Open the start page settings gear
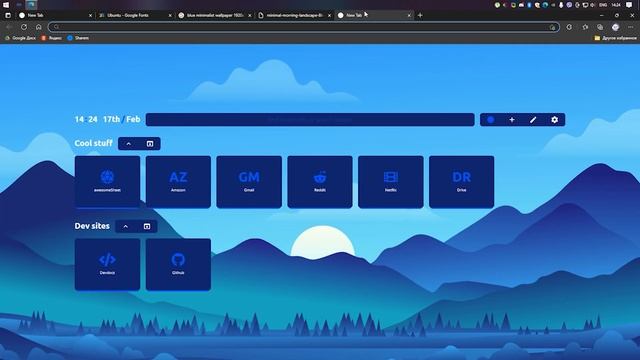The image size is (640, 360). (554, 120)
